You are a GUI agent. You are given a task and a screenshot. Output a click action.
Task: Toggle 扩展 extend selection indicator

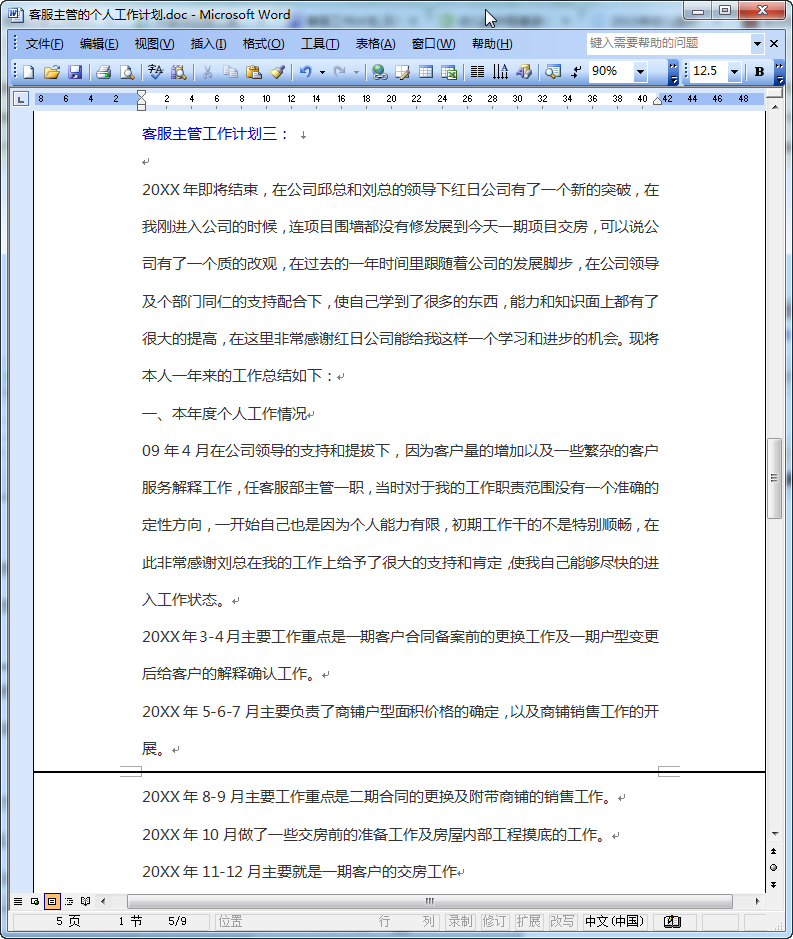pyautogui.click(x=529, y=922)
